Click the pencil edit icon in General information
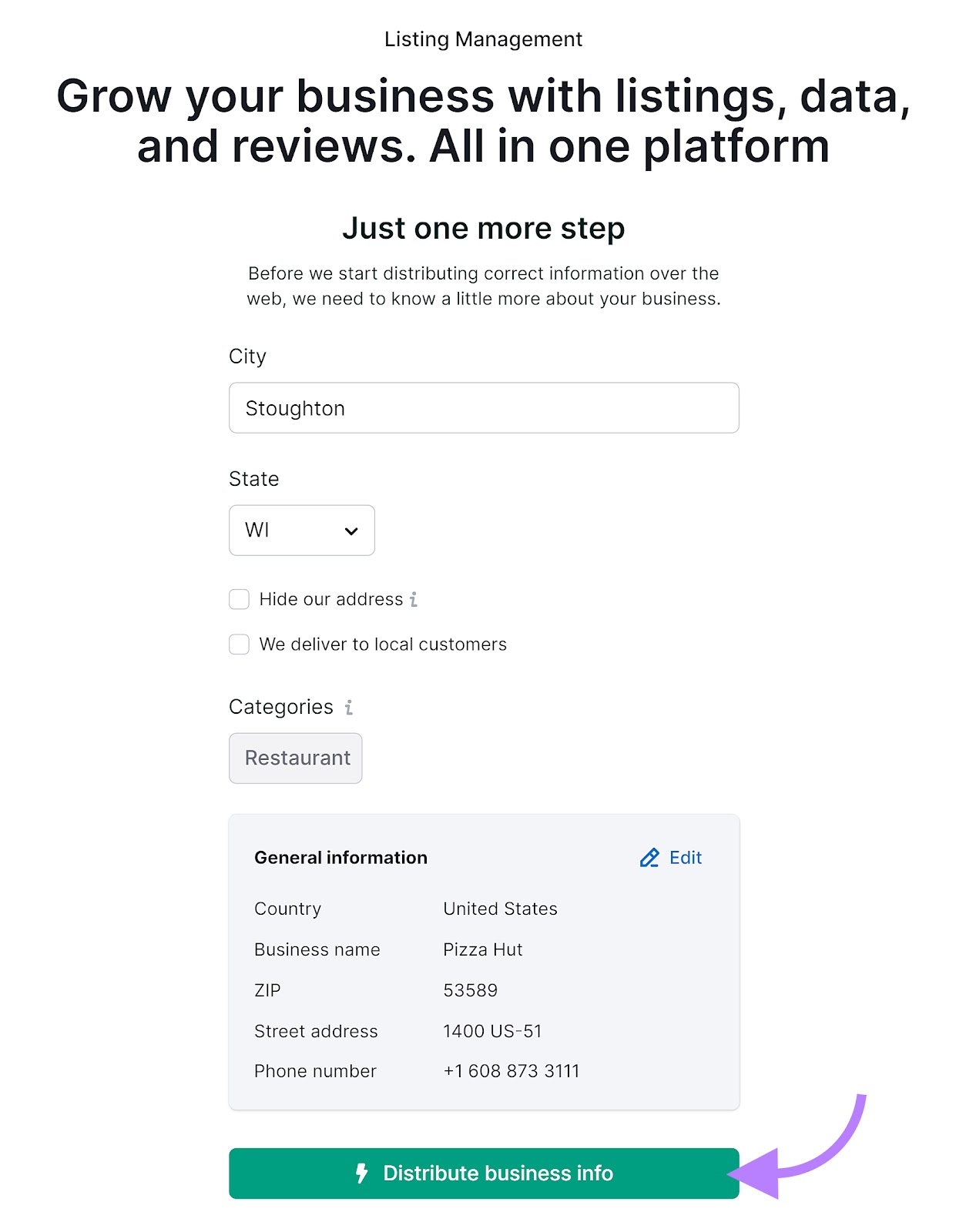Screen dimensions: 966x1232 pyautogui.click(x=649, y=857)
